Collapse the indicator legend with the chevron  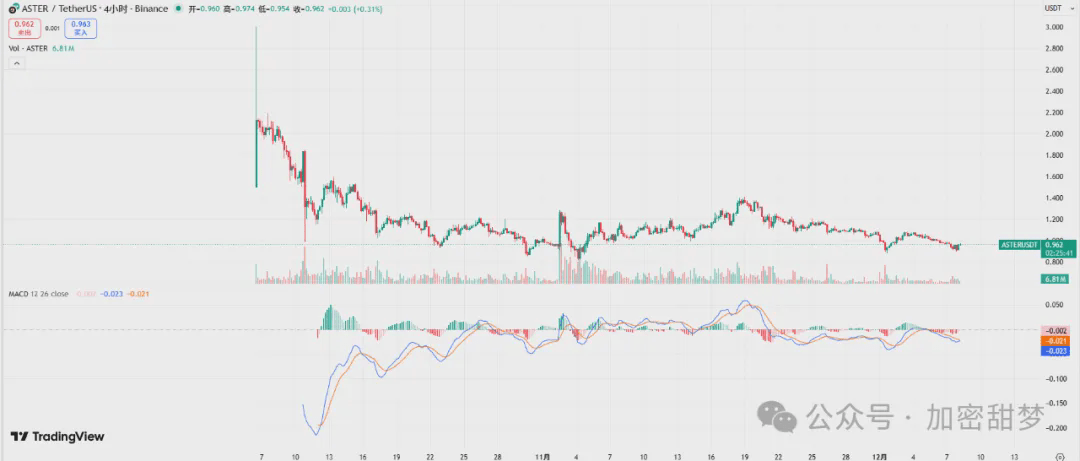(17, 63)
